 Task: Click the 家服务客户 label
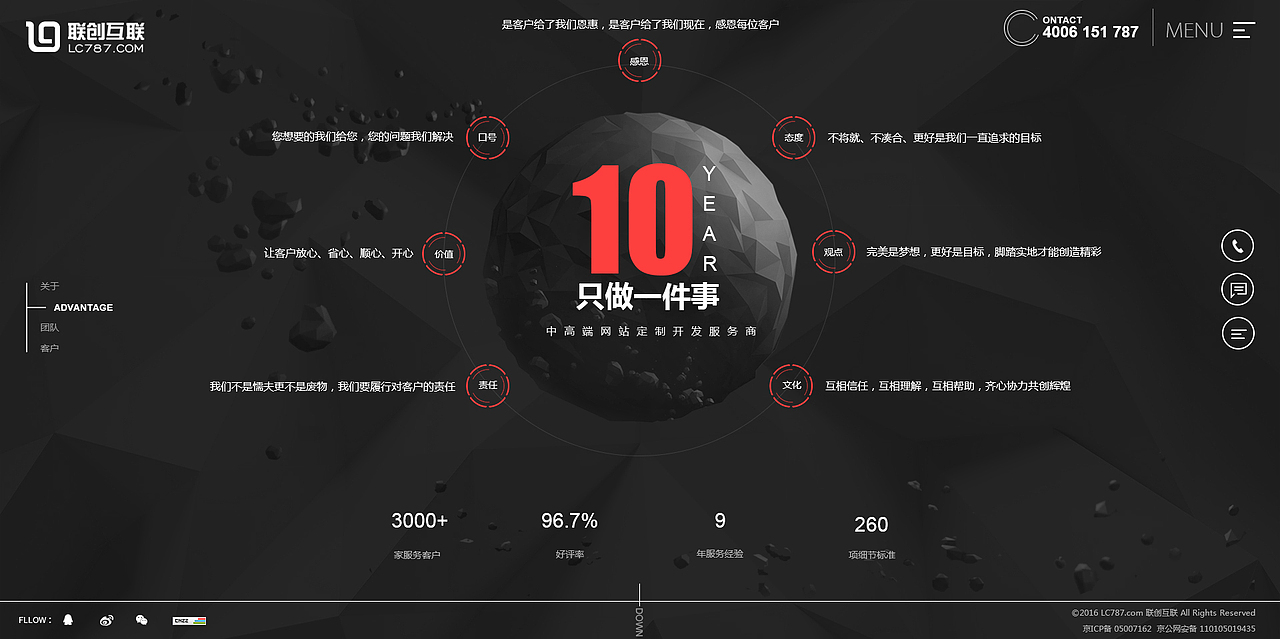[417, 554]
